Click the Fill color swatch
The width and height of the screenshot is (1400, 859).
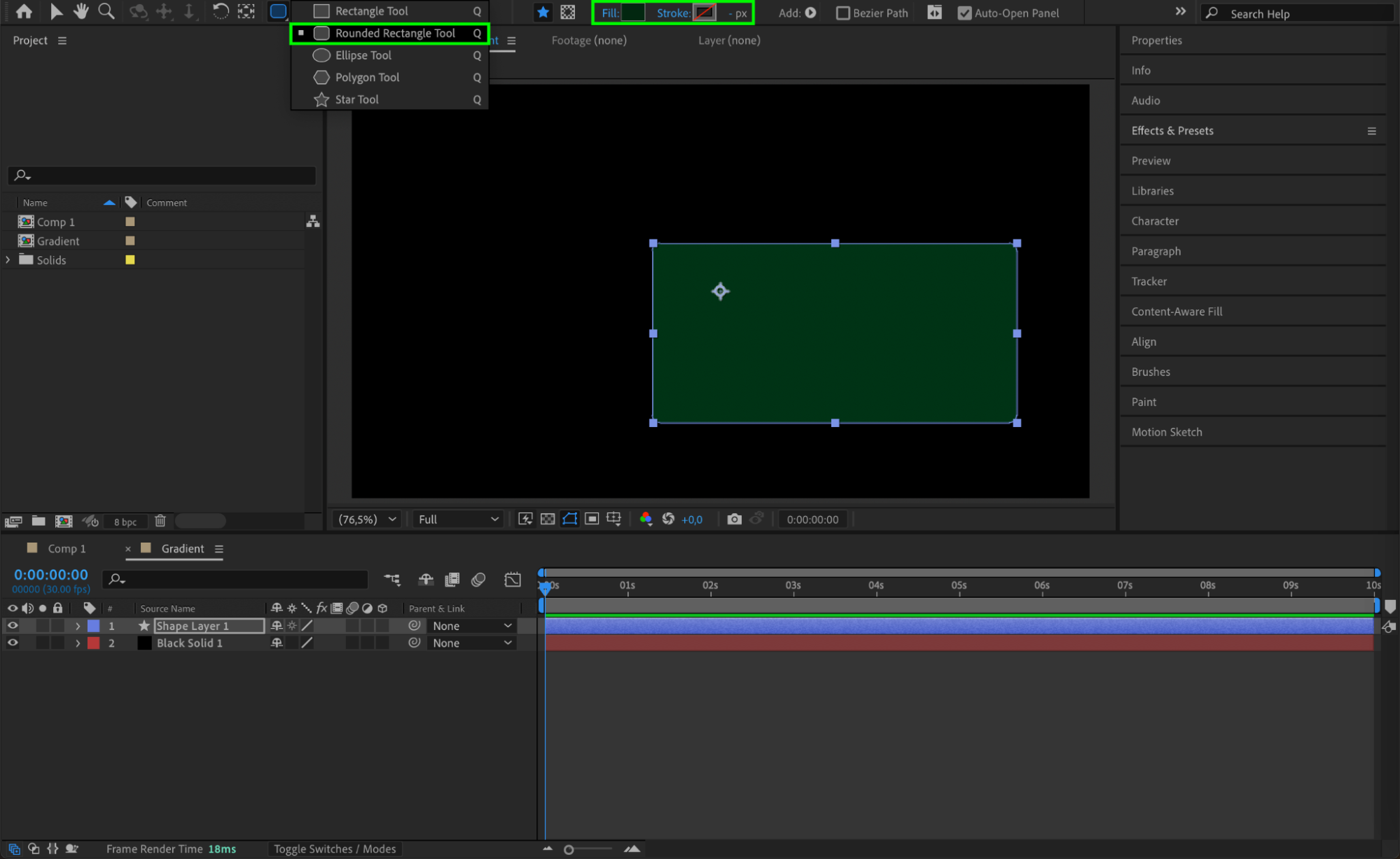pyautogui.click(x=632, y=13)
